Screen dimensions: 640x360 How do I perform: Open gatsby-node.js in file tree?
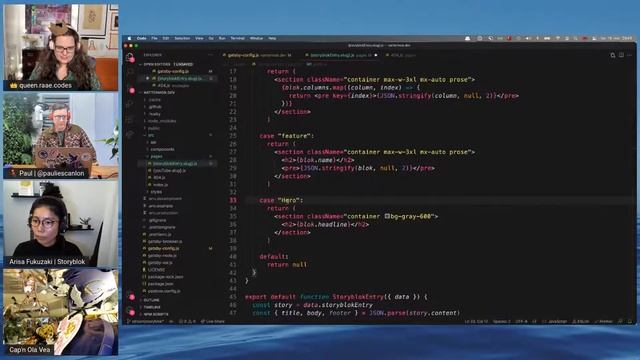tap(162, 256)
